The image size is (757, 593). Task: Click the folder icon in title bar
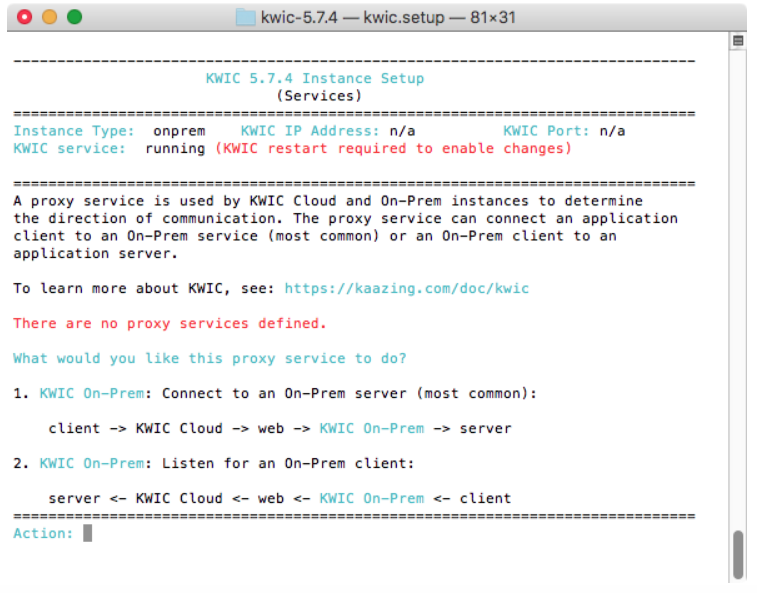[245, 17]
